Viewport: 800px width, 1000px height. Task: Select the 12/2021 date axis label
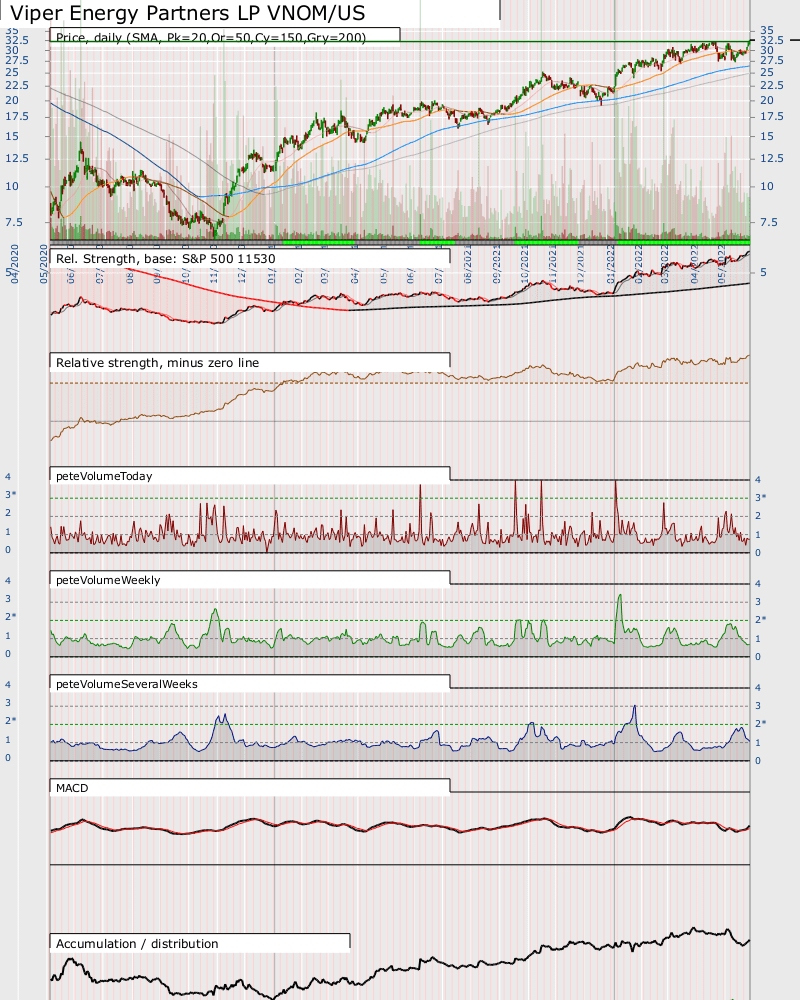[581, 263]
